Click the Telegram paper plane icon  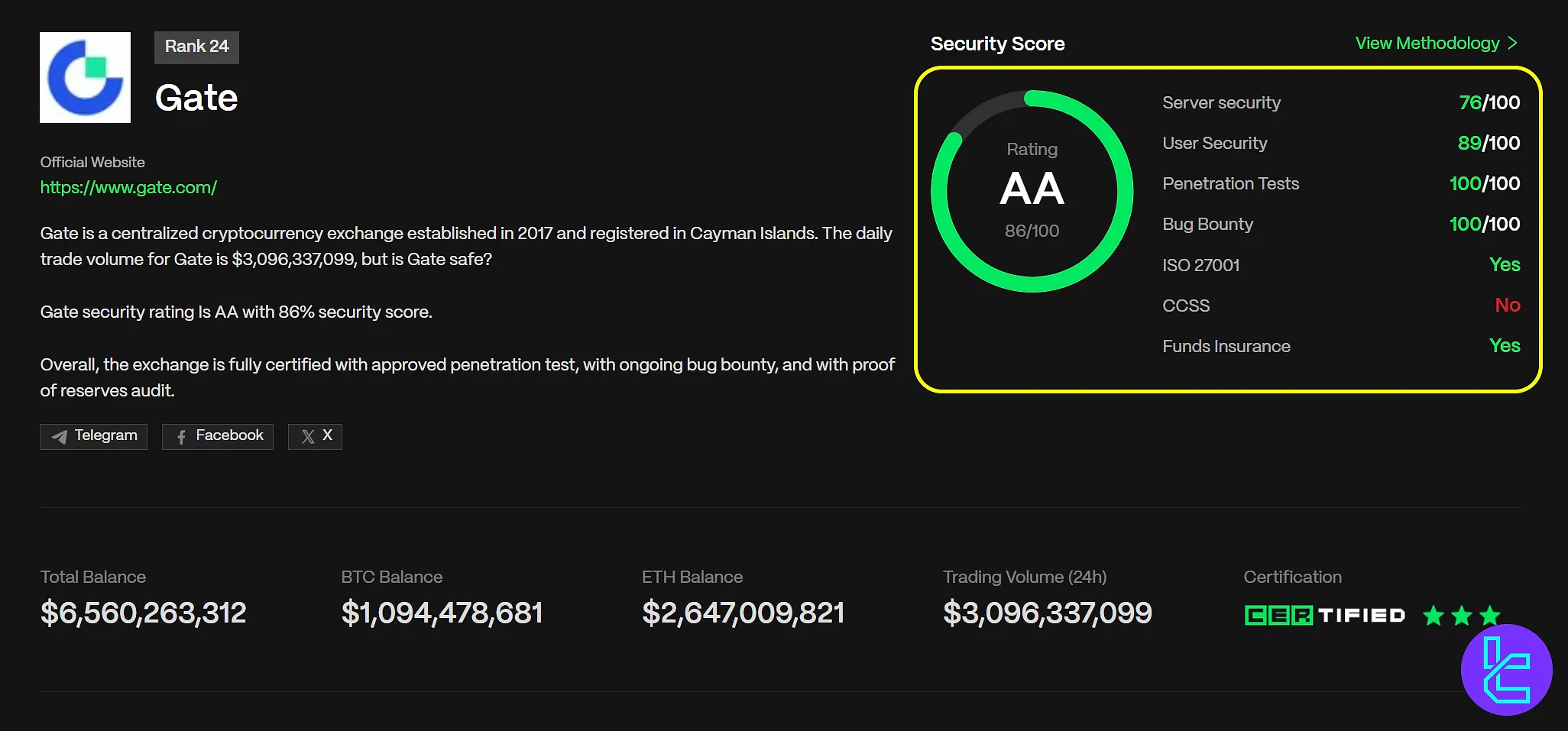point(59,436)
